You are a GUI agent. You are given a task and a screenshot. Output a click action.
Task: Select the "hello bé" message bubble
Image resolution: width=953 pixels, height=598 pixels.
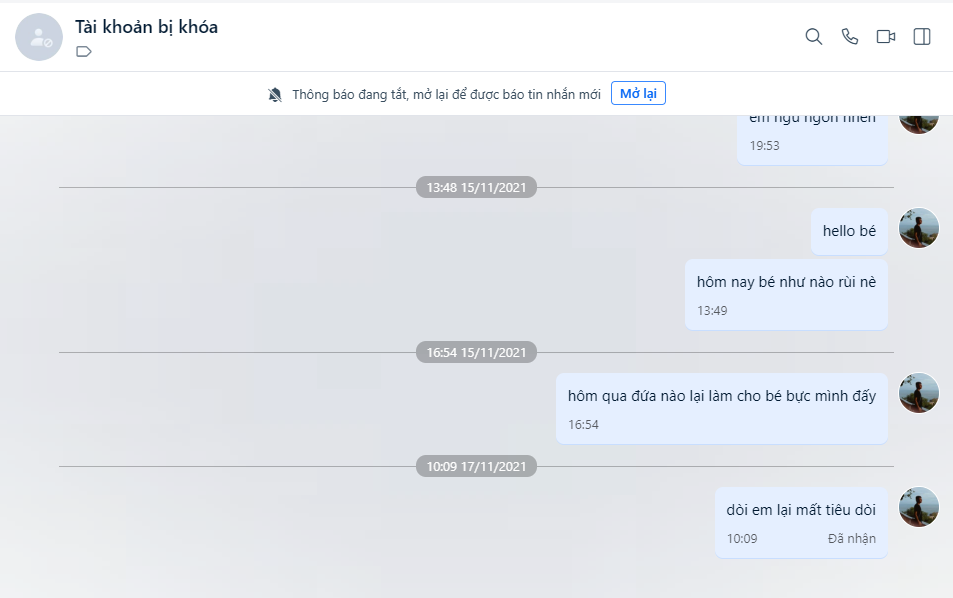[849, 231]
